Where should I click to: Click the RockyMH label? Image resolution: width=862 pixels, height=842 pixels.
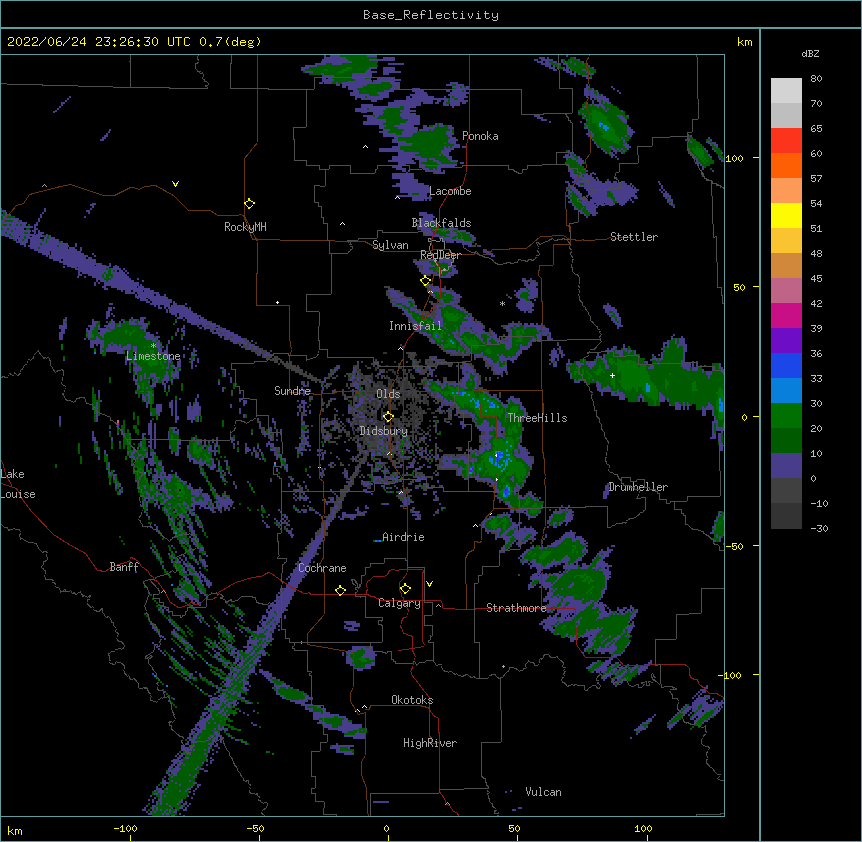click(x=245, y=227)
